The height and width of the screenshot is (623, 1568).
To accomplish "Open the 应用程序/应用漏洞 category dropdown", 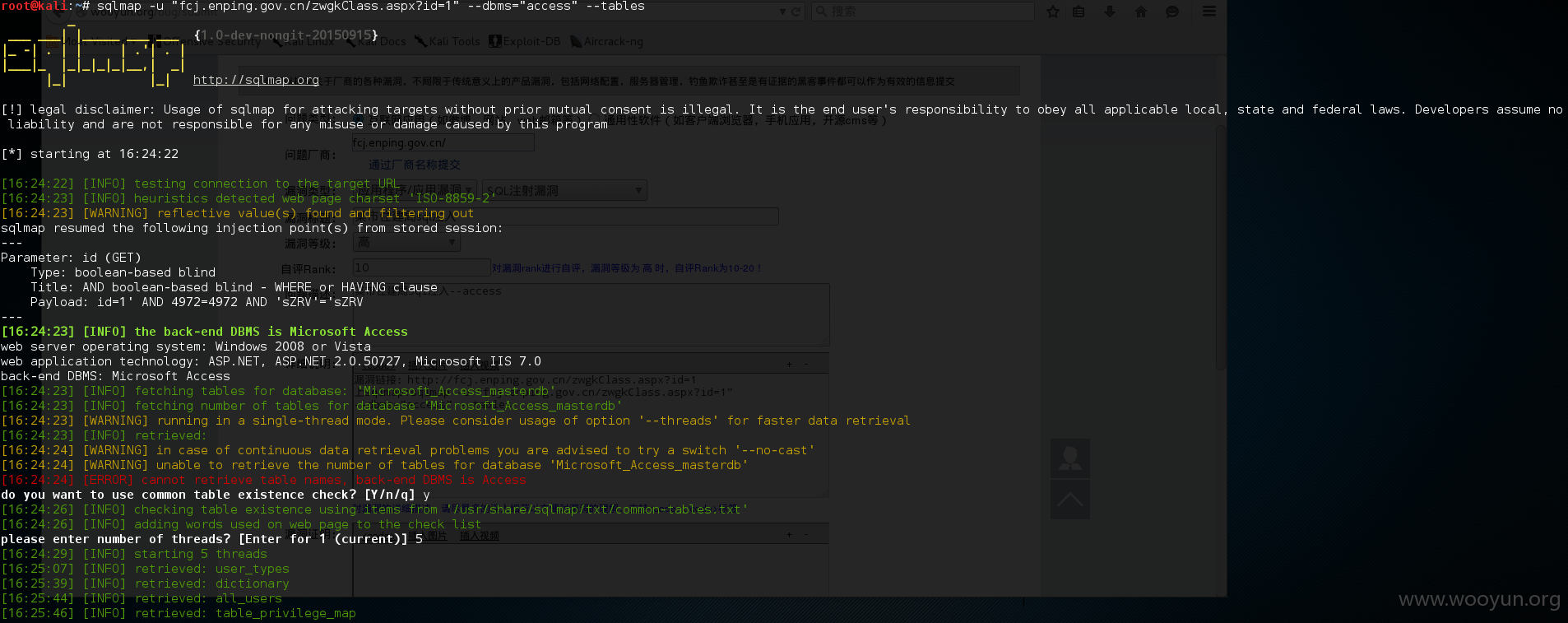I will 414,191.
